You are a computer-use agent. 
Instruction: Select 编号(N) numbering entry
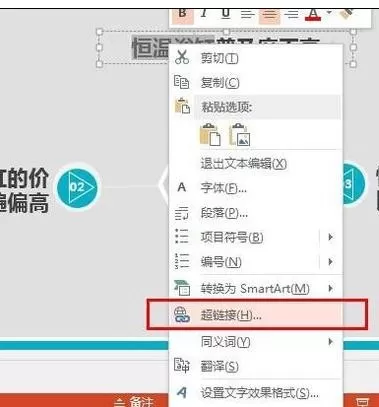coord(221,262)
